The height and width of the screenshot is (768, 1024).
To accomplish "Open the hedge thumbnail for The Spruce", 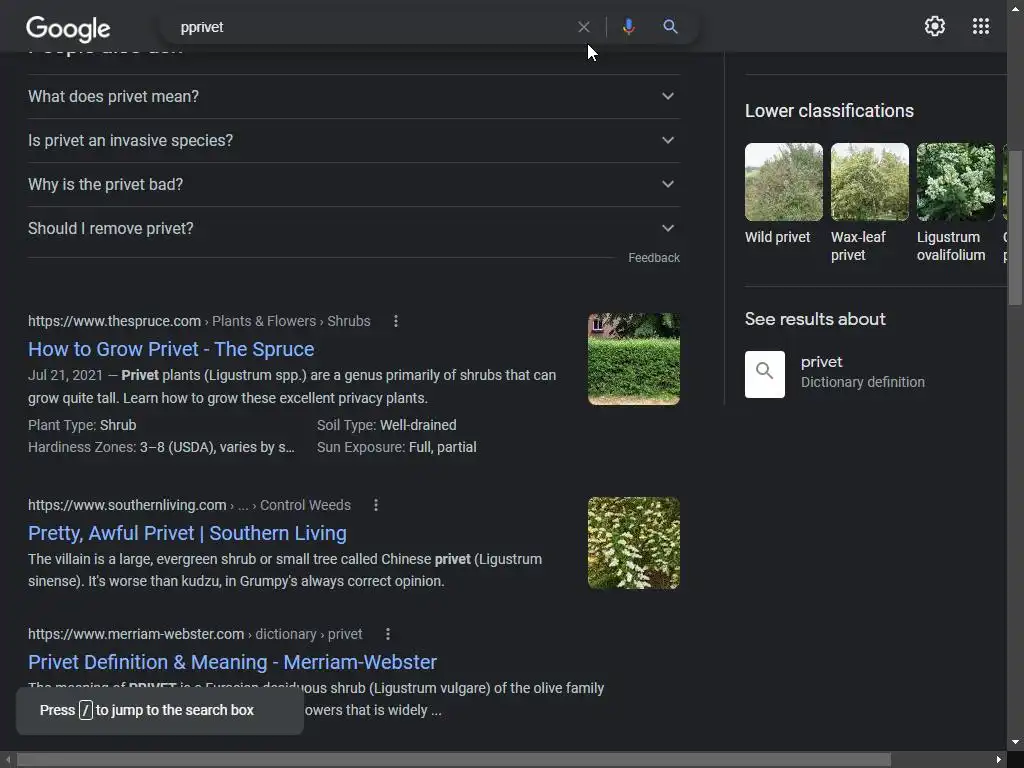I will [x=633, y=359].
